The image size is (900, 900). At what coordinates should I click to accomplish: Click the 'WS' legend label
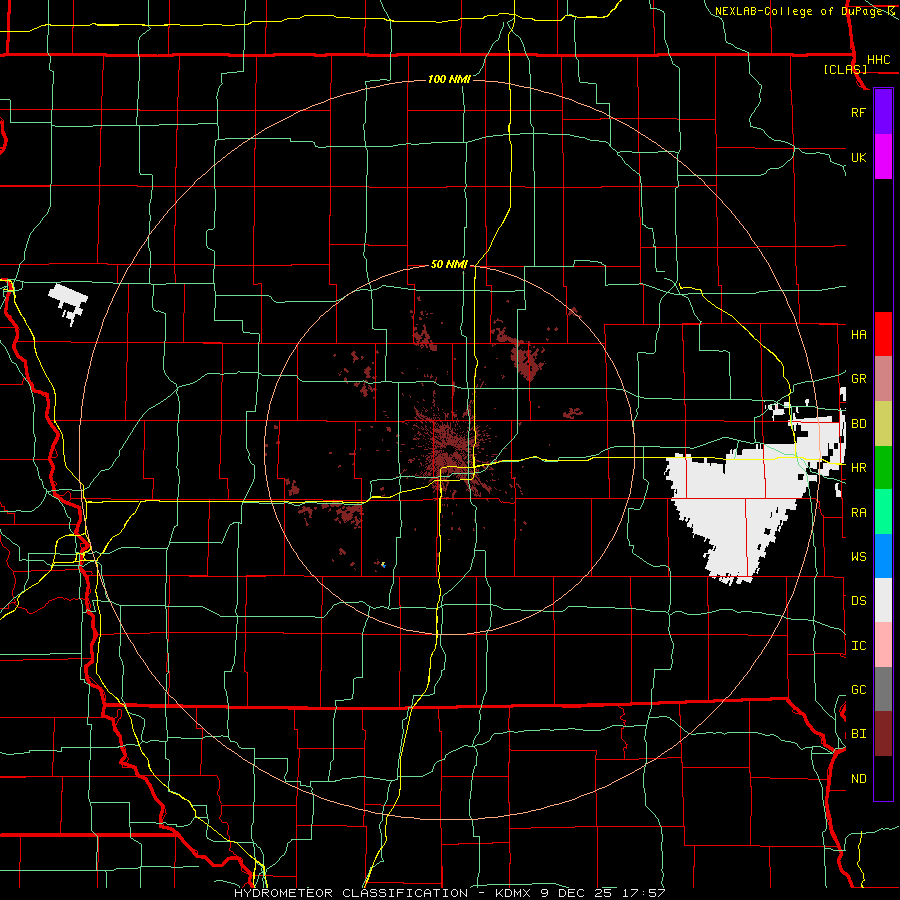pyautogui.click(x=858, y=557)
